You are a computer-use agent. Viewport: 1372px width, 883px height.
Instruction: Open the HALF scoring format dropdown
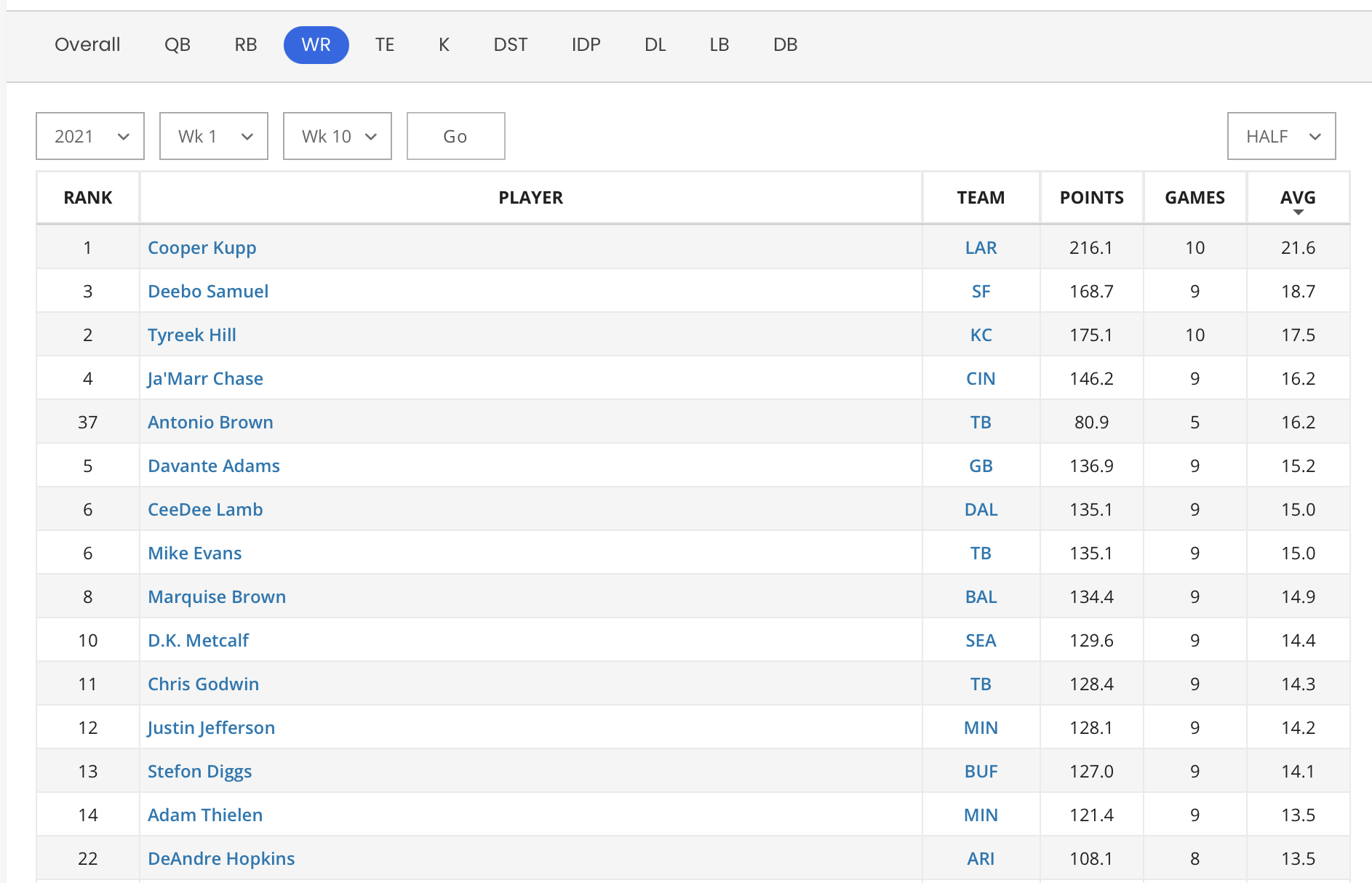tap(1282, 136)
